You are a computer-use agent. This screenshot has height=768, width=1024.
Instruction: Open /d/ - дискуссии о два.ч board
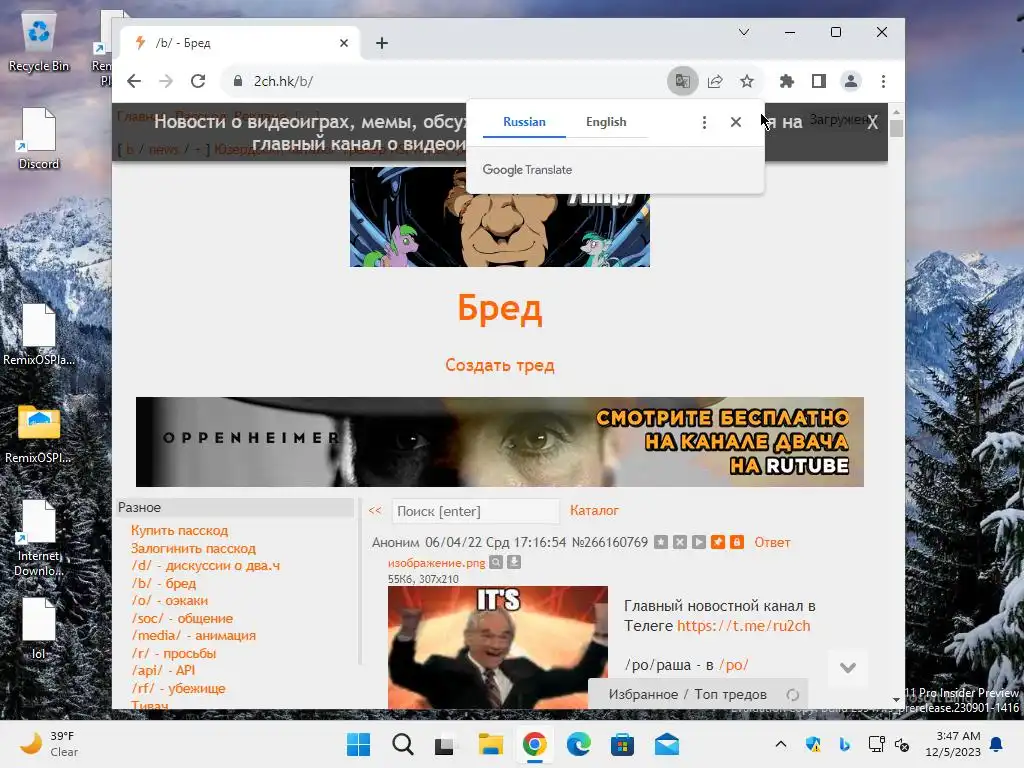click(x=205, y=566)
